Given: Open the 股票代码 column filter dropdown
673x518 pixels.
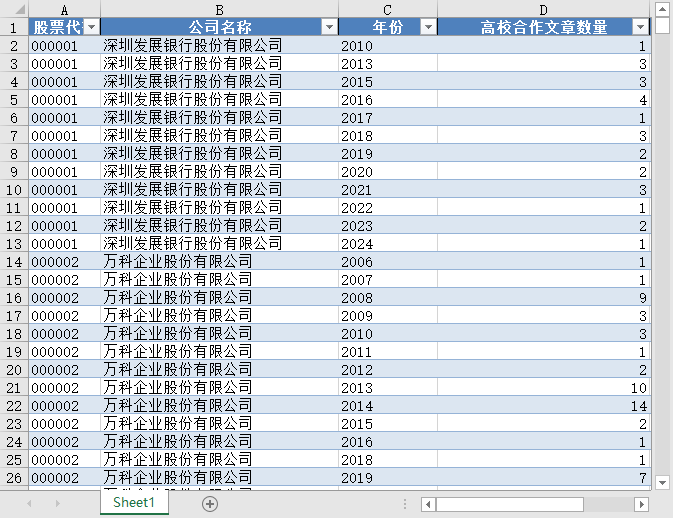Looking at the screenshot, I should (91, 27).
